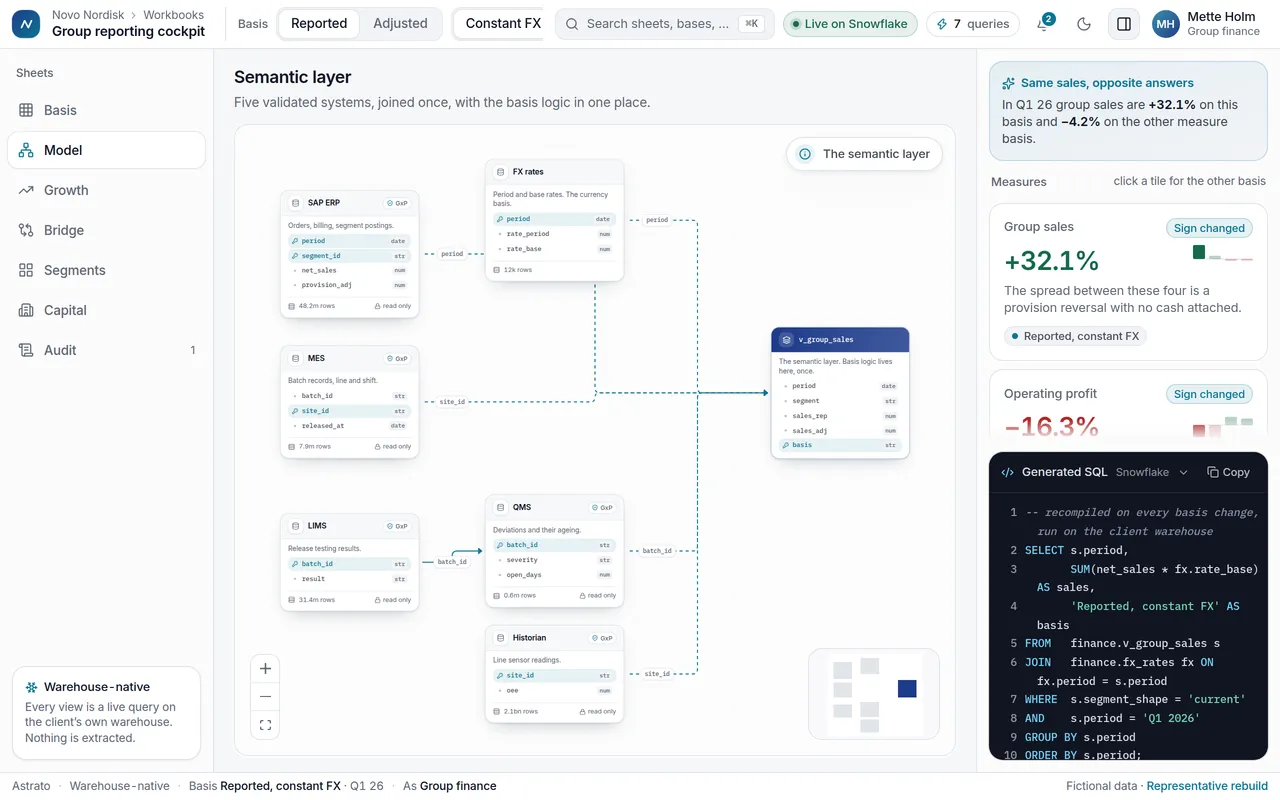Zoom out of the model canvas

click(265, 697)
